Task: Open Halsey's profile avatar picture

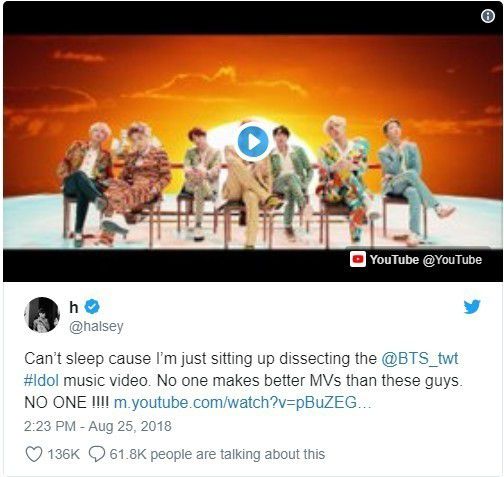Action: (42, 315)
